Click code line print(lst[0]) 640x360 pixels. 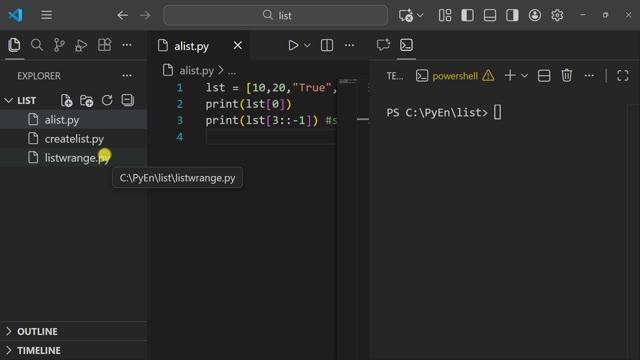[x=249, y=104]
